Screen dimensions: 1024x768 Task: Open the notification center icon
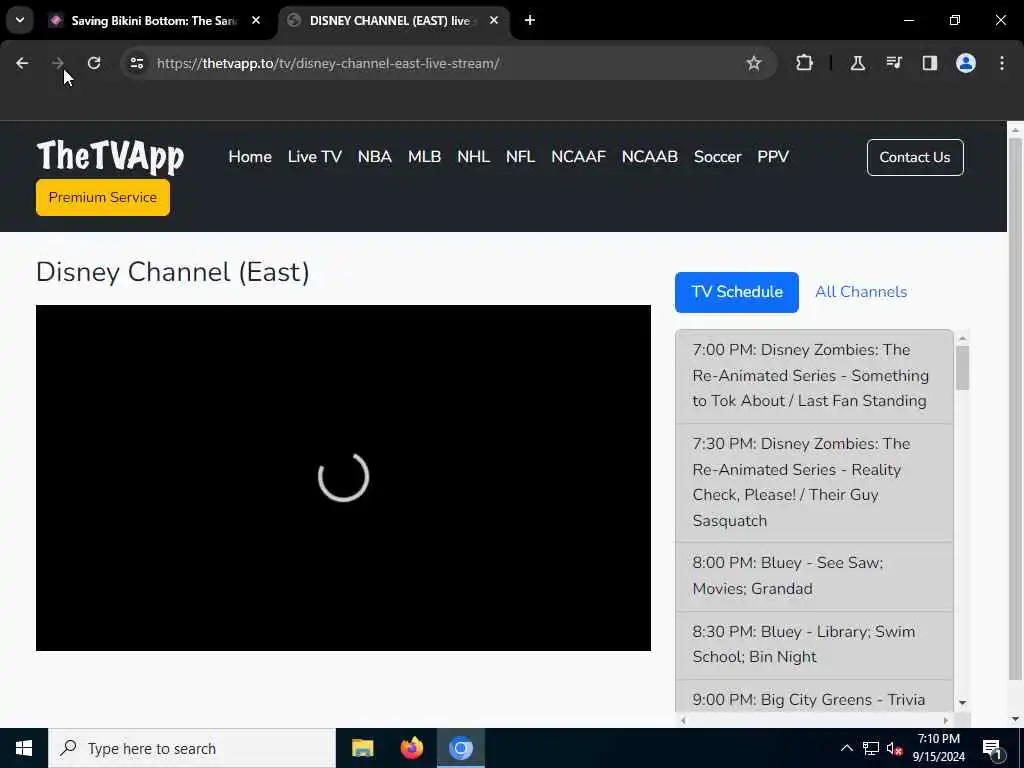[992, 748]
